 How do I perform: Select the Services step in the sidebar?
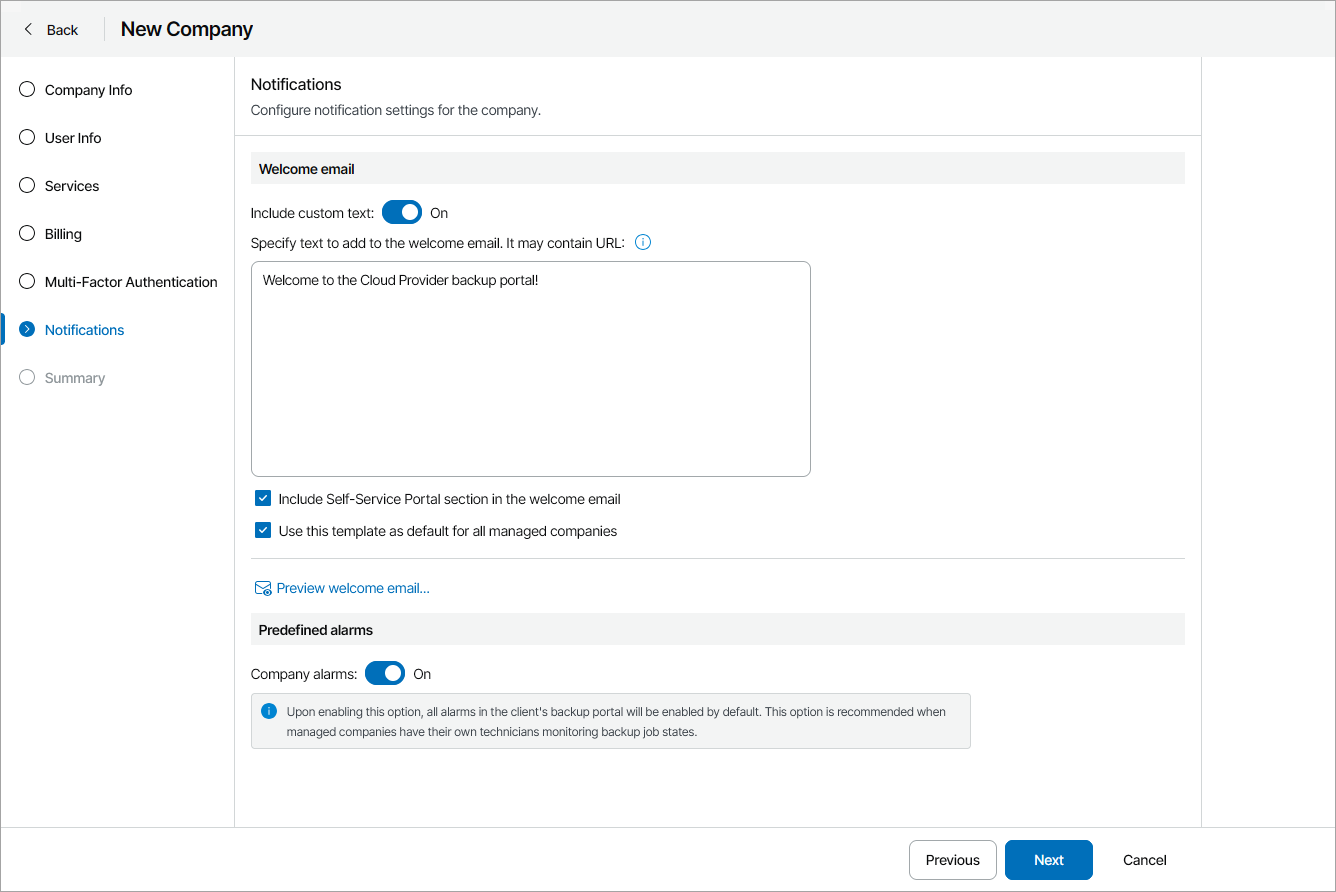71,185
